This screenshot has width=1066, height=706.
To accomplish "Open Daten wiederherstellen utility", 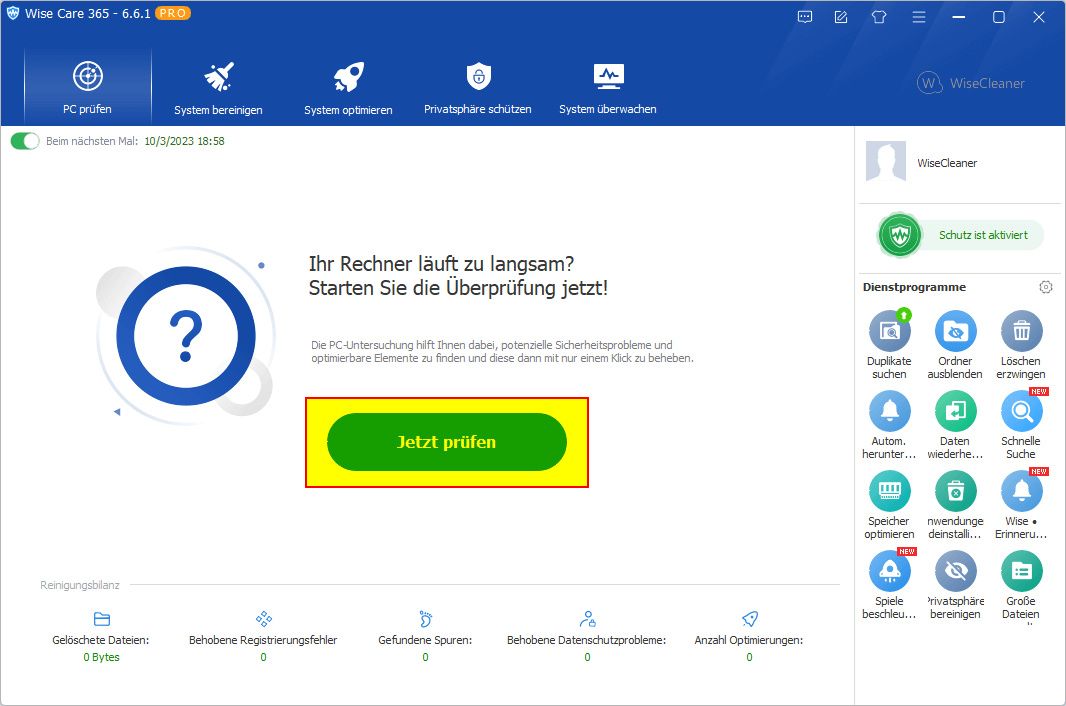I will point(955,424).
